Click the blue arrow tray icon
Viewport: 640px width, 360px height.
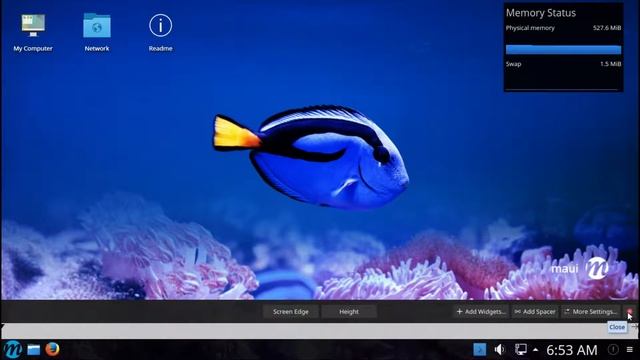(480, 349)
